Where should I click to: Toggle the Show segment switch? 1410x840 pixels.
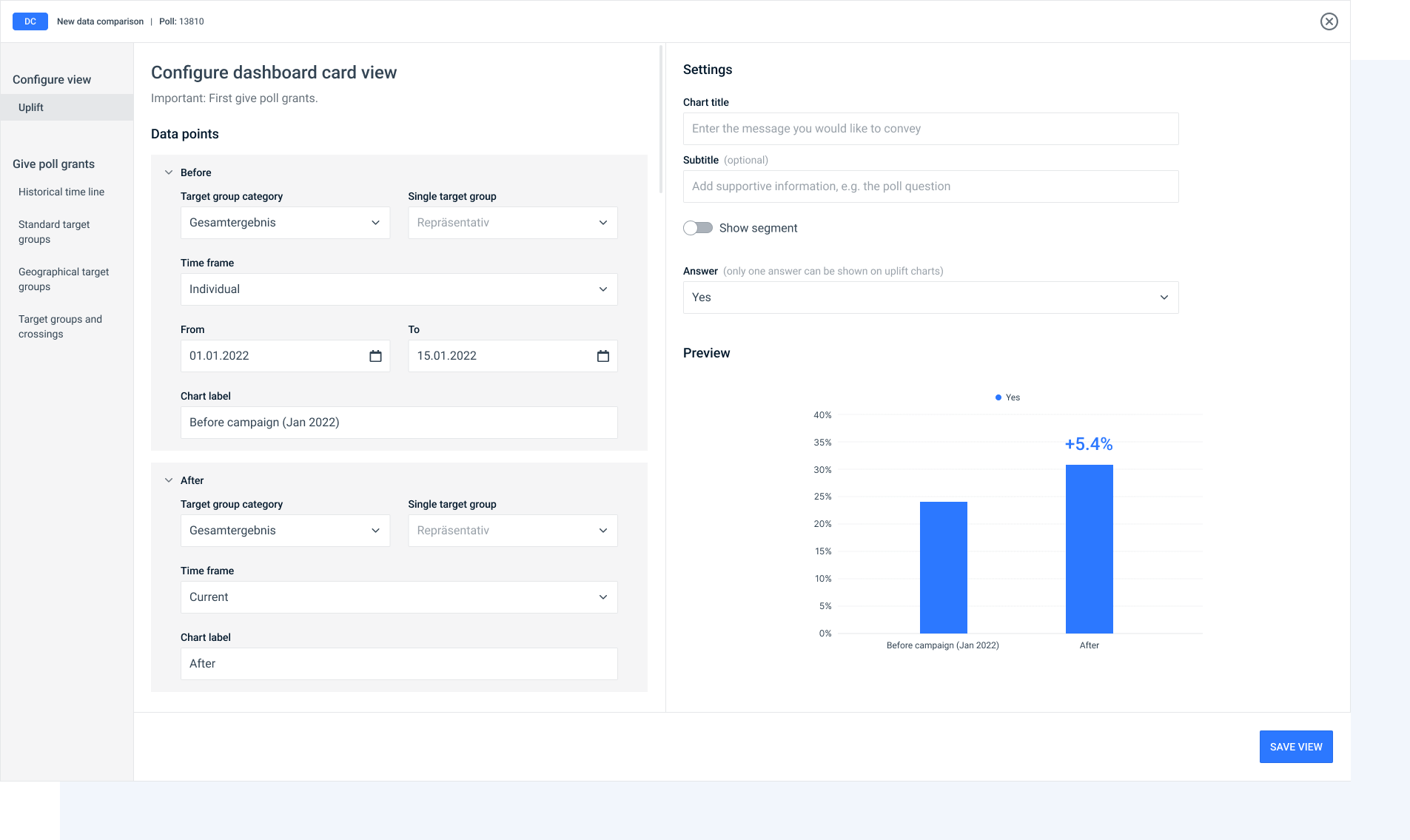697,228
